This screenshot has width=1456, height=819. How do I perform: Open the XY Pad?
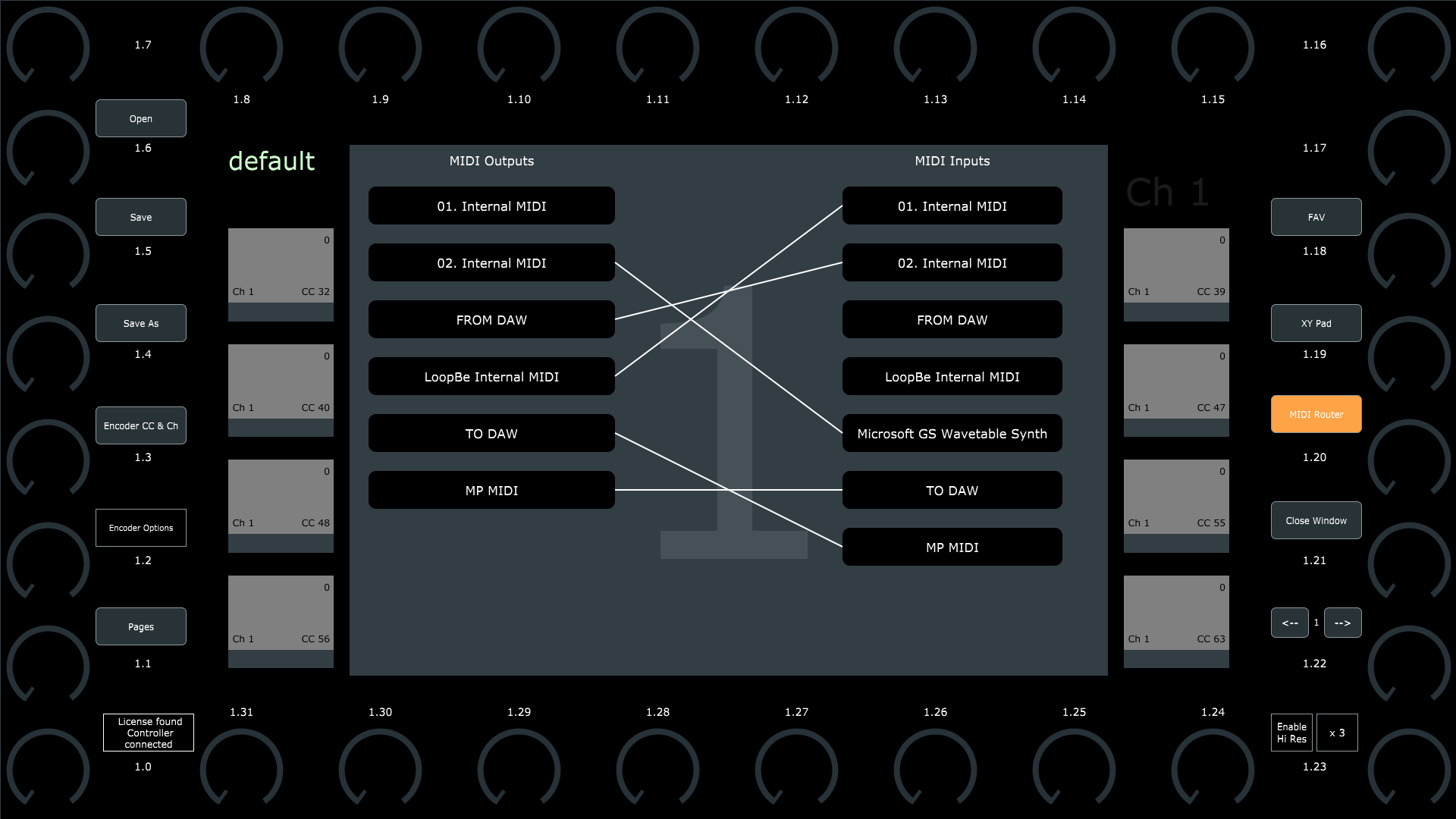(1316, 323)
